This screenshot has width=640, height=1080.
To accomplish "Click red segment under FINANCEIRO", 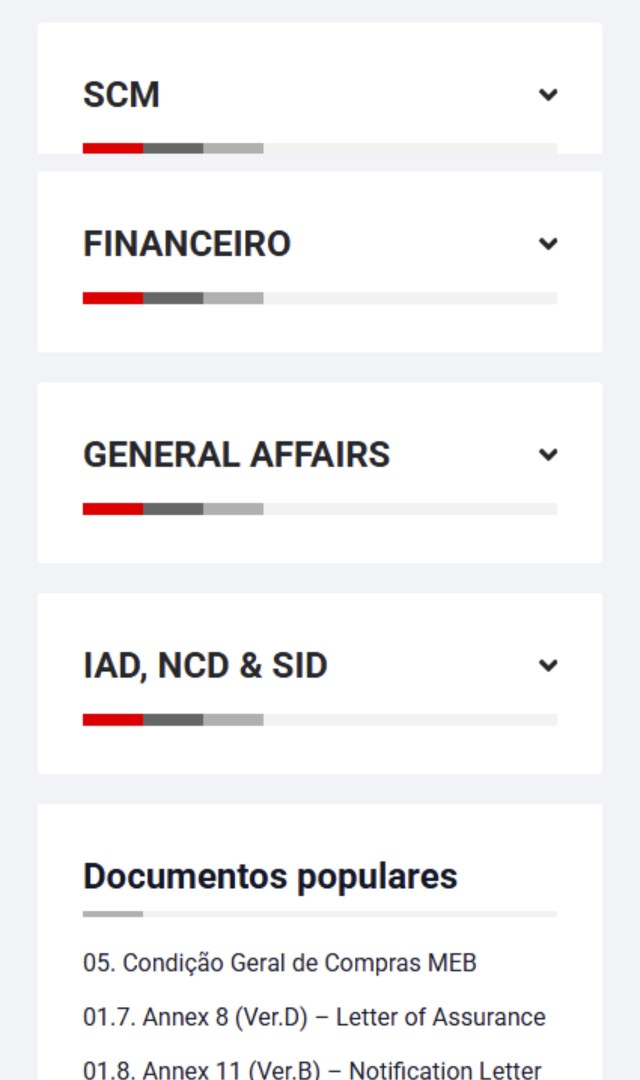I will (113, 298).
